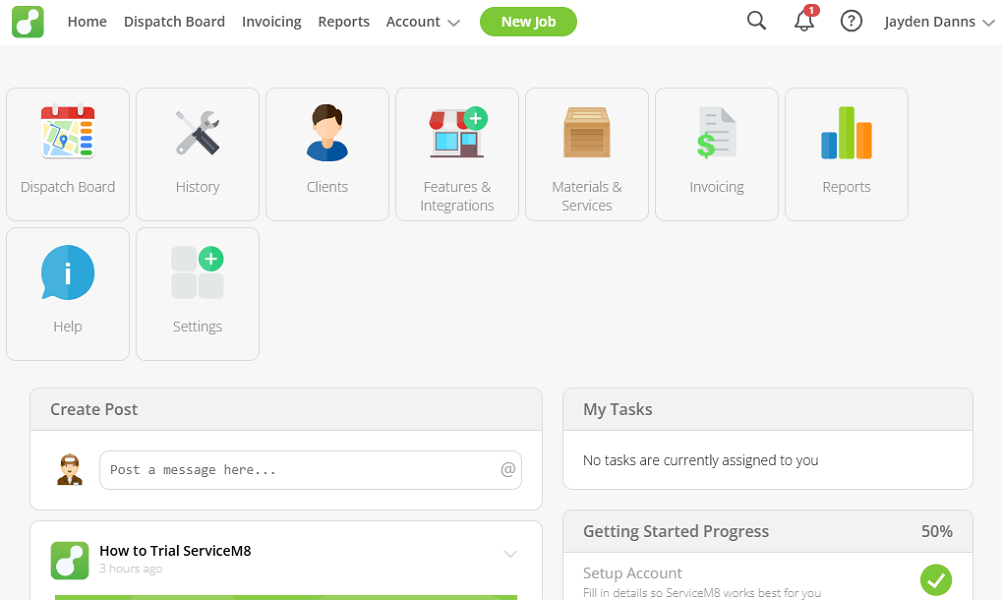
Task: Click the No tasks currently assigned message
Action: 700,460
